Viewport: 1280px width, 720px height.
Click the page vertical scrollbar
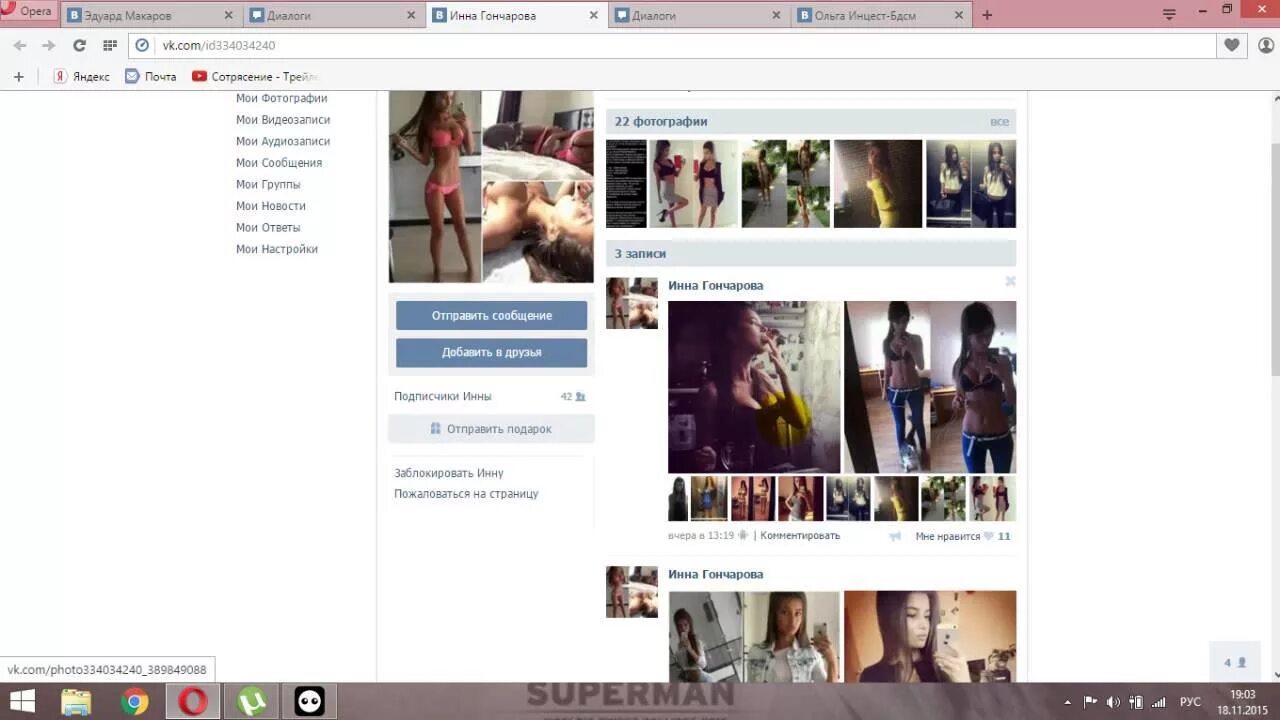point(1274,260)
